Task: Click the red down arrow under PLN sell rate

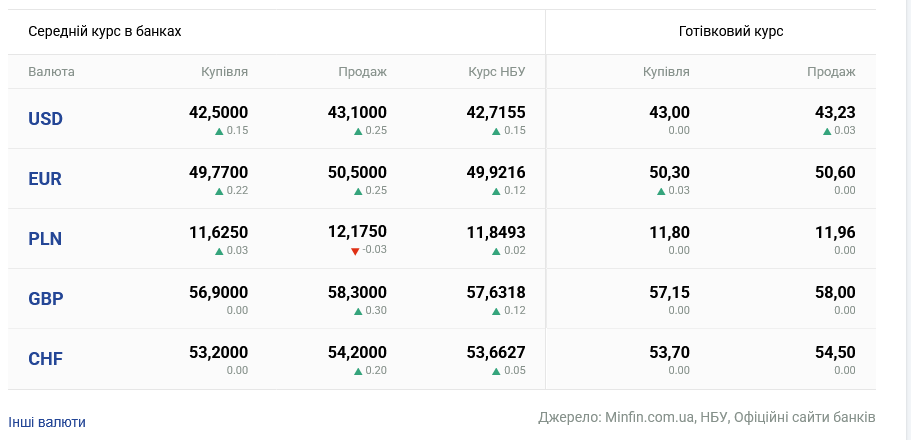Action: click(355, 251)
